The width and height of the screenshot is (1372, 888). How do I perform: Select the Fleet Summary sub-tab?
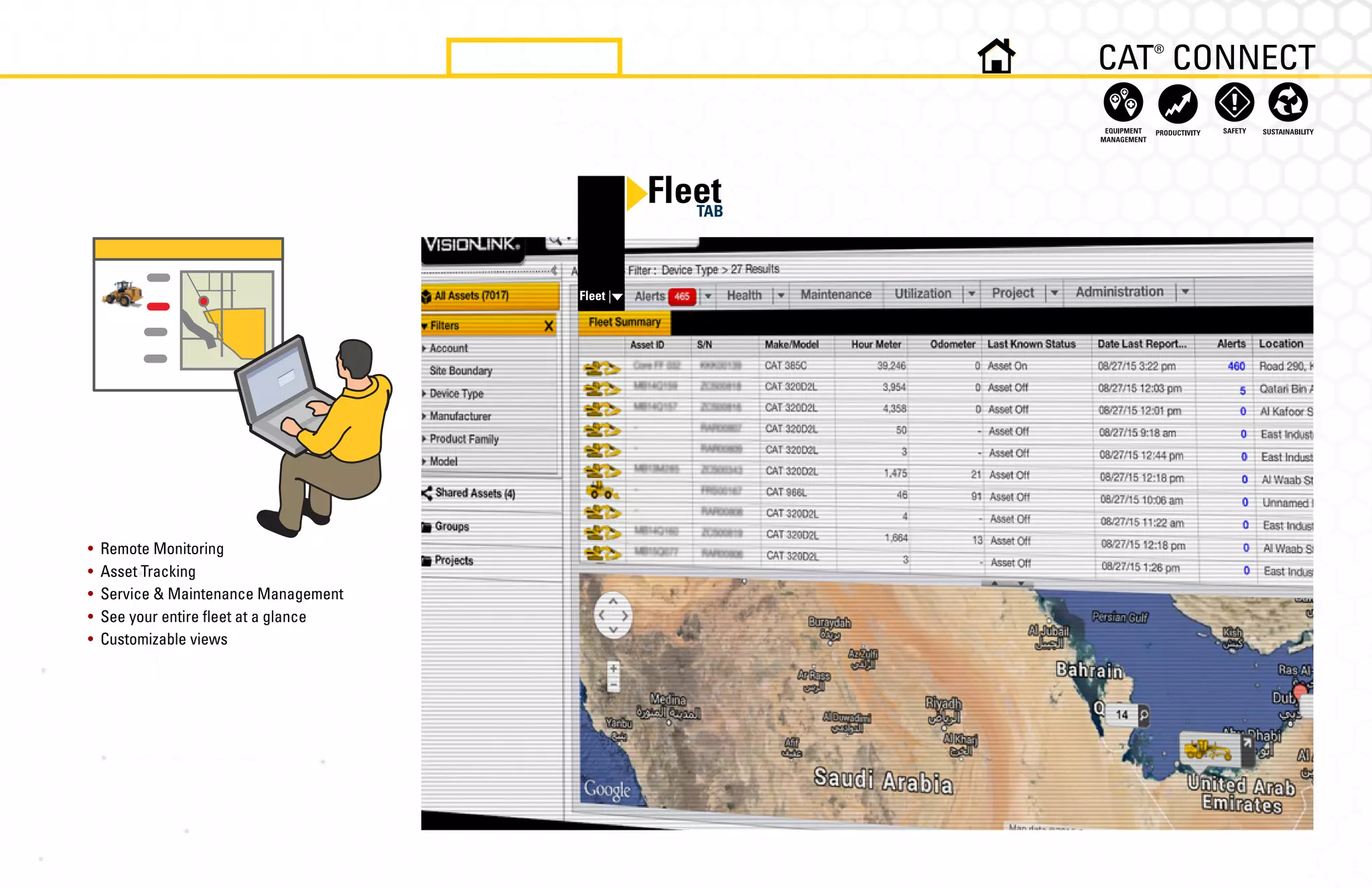click(x=624, y=322)
